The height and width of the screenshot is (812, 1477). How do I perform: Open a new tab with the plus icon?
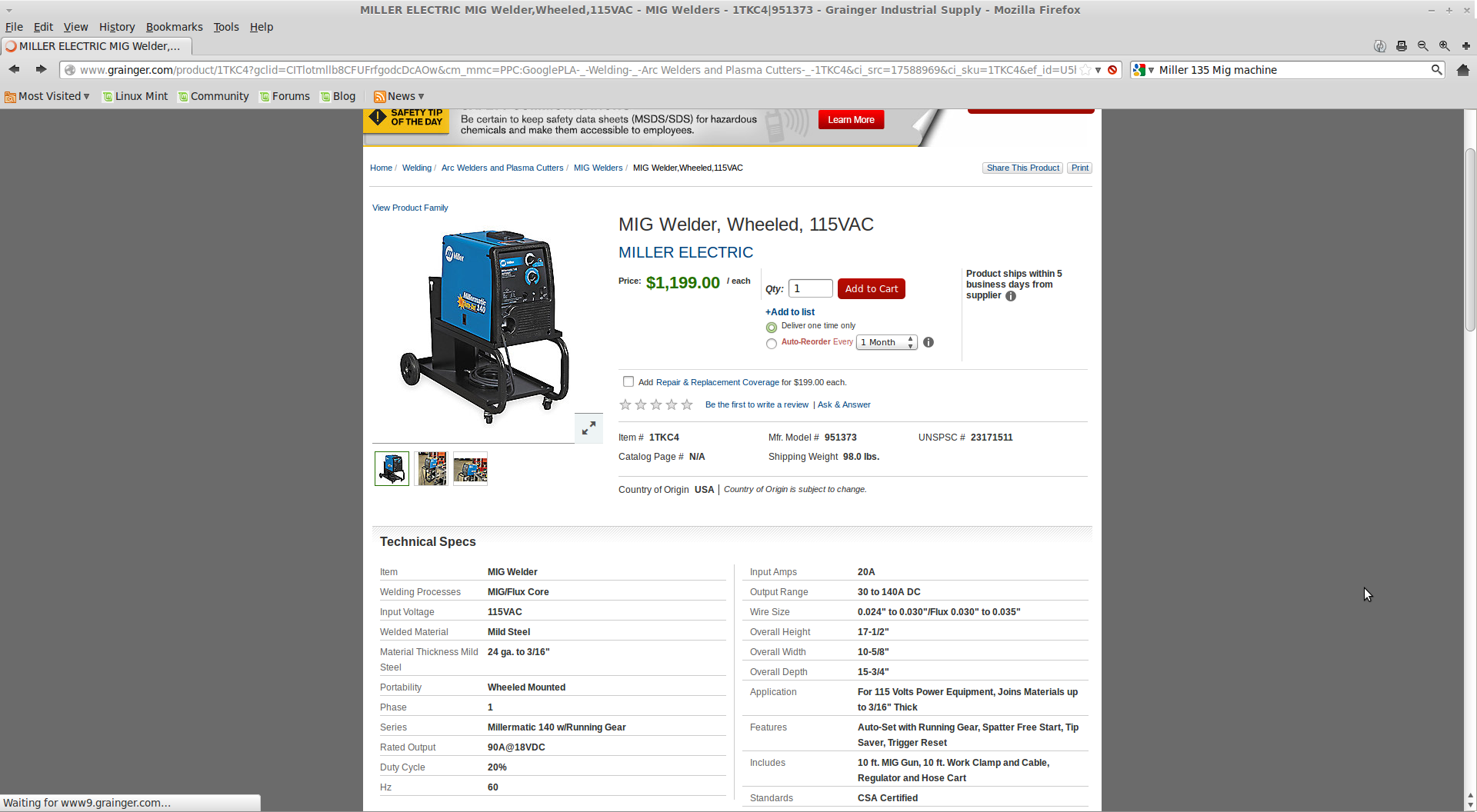click(x=1466, y=46)
